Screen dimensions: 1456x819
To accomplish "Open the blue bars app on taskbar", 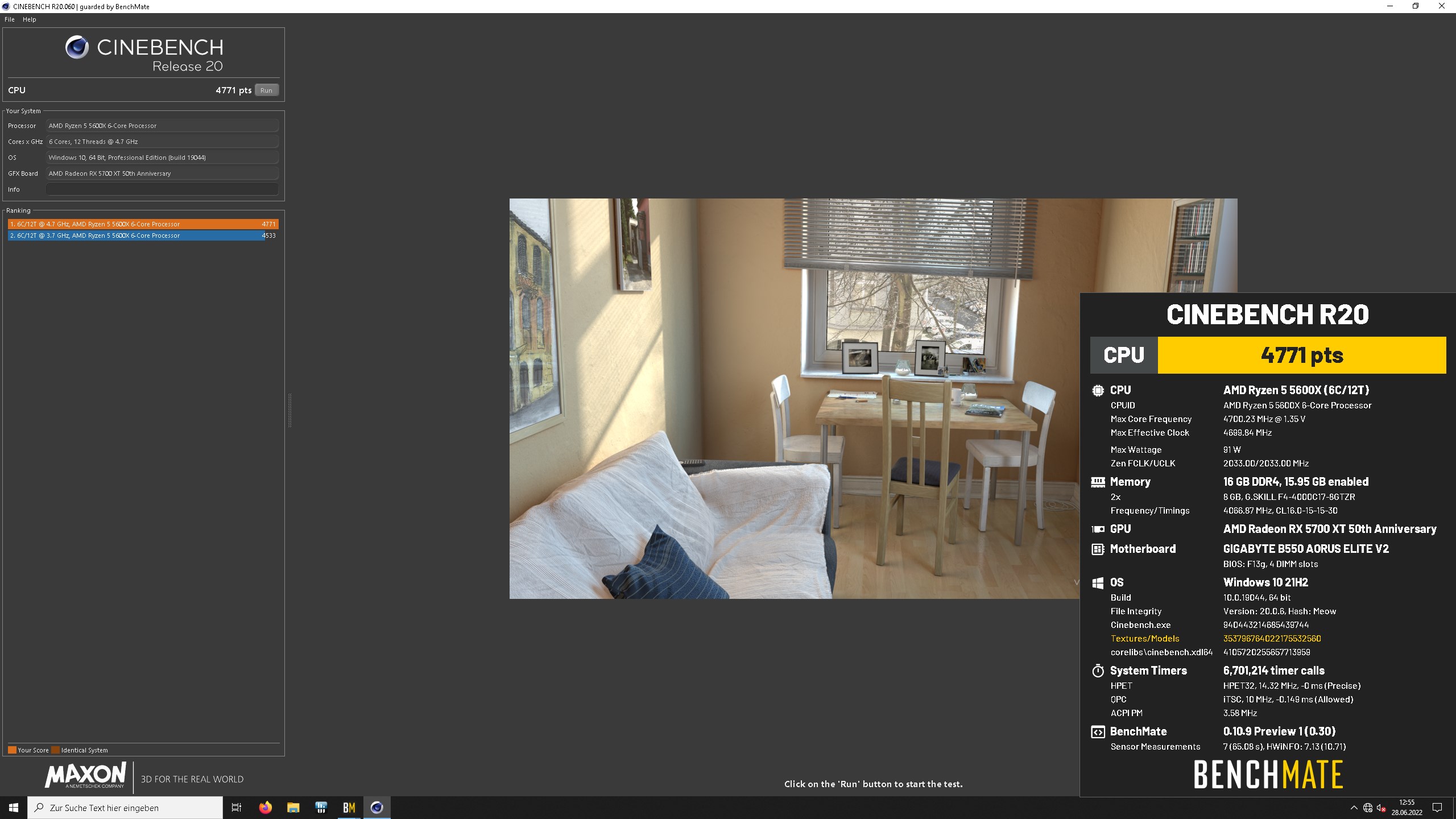I will (321, 808).
